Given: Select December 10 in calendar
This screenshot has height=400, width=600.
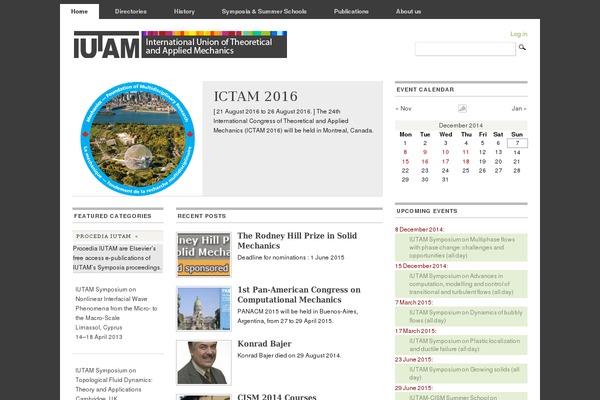Looking at the screenshot, I should pos(445,152).
